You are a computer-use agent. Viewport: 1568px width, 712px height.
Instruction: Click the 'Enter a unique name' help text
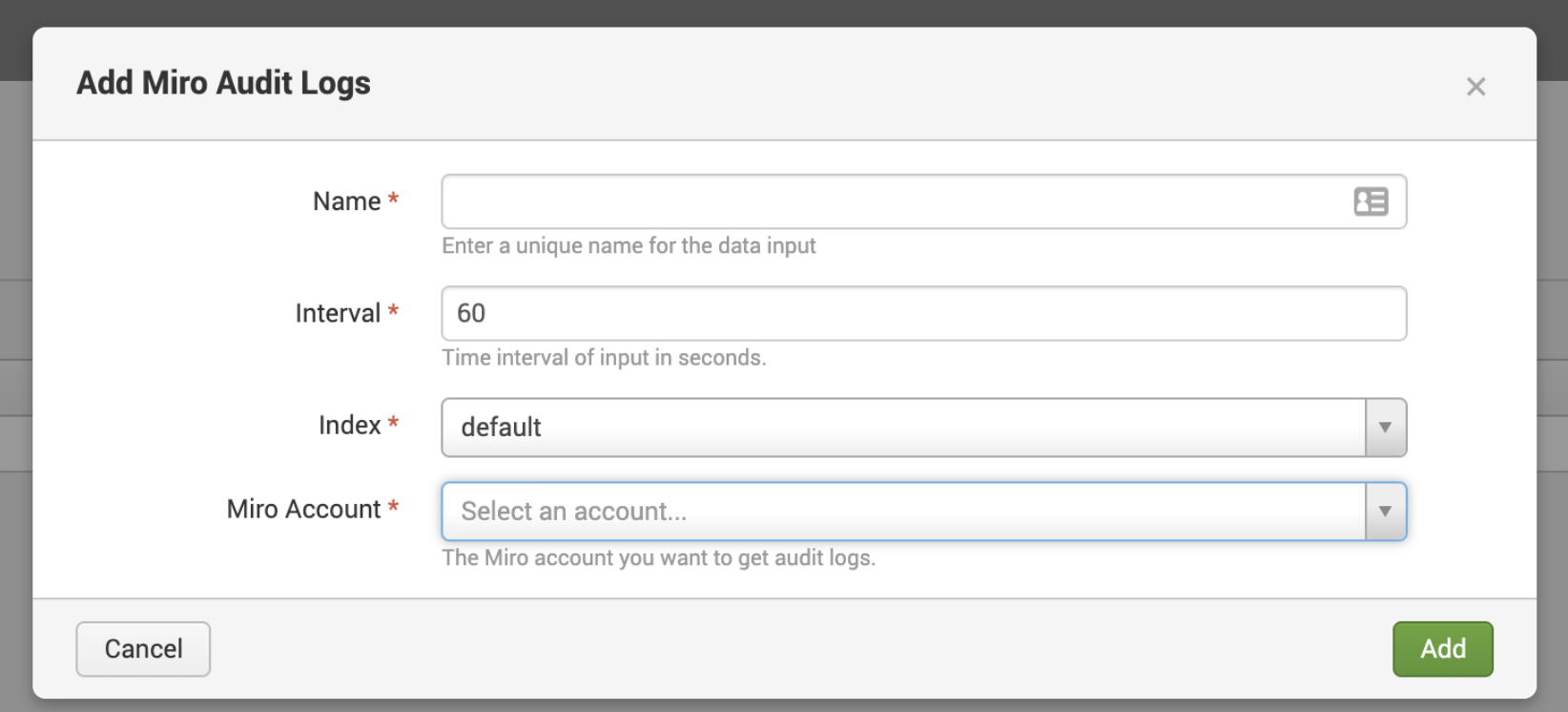(629, 246)
